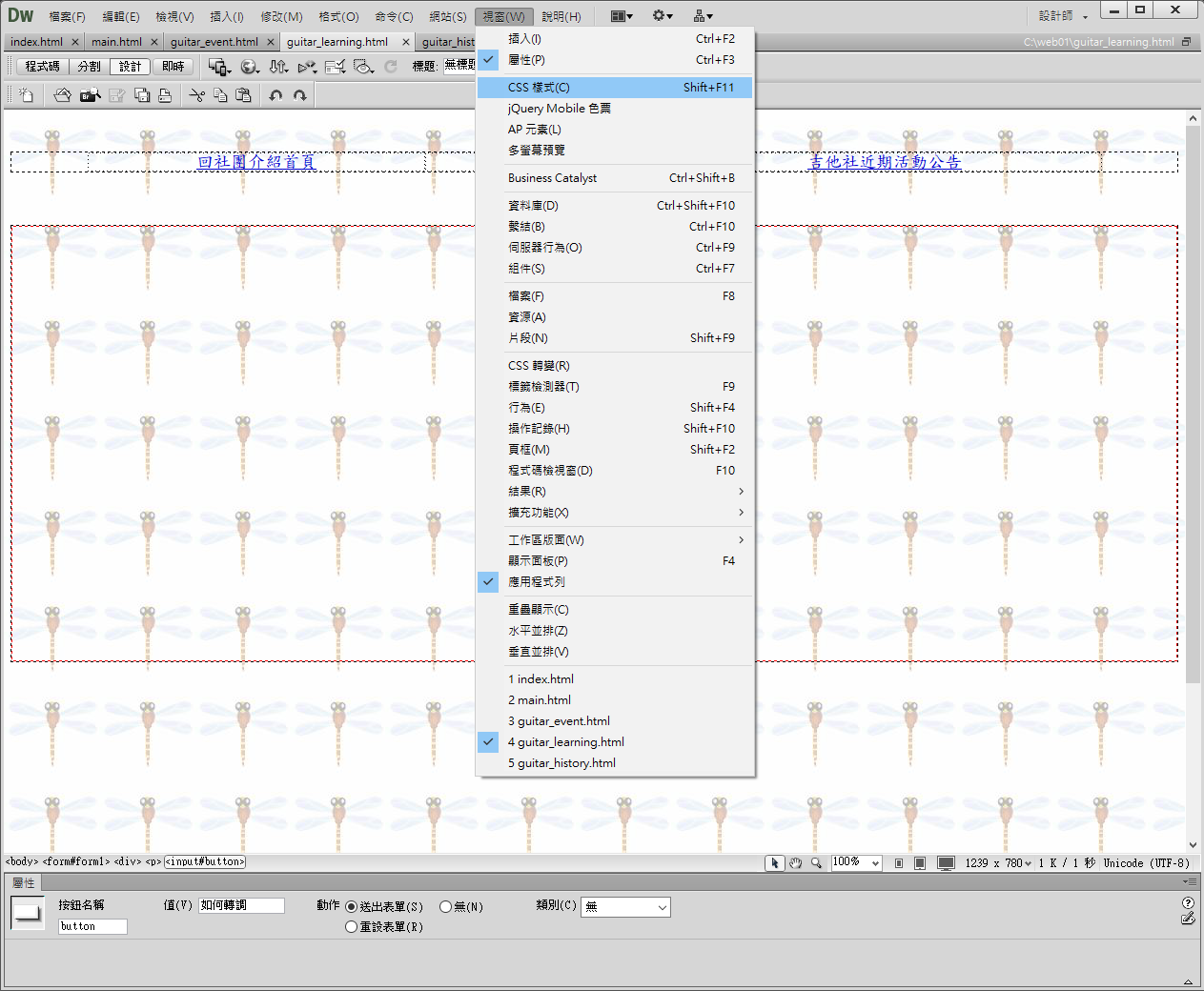The width and height of the screenshot is (1204, 991).
Task: Click the Cut scissors icon
Action: click(196, 95)
